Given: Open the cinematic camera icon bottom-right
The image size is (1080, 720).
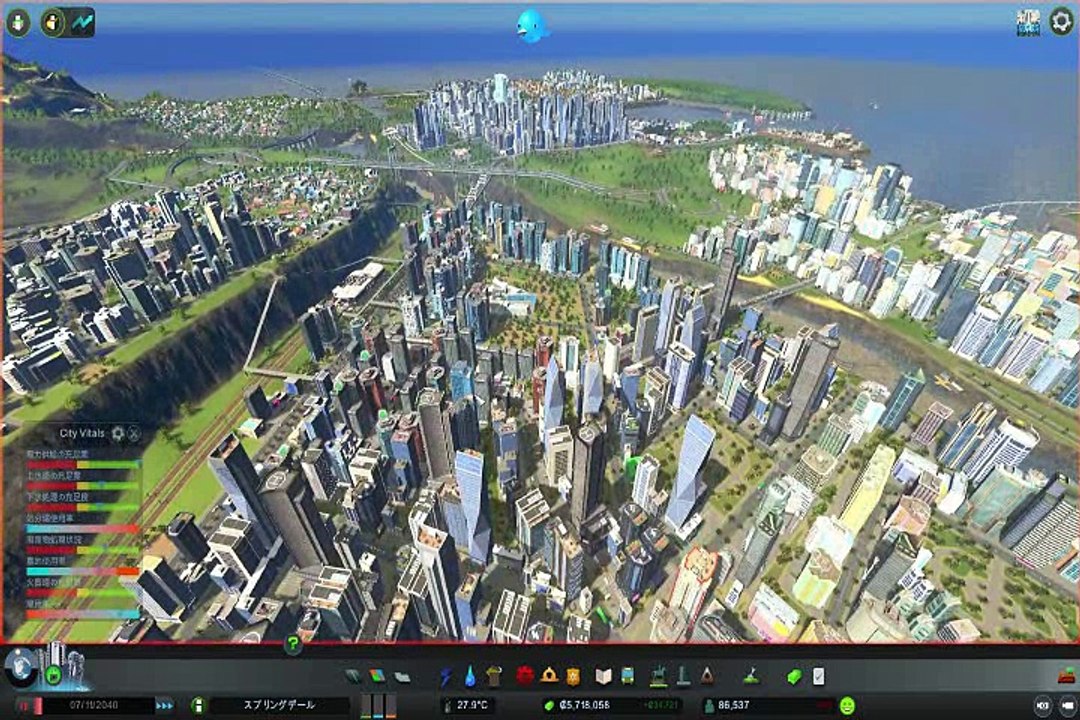Looking at the screenshot, I should pos(1067,706).
